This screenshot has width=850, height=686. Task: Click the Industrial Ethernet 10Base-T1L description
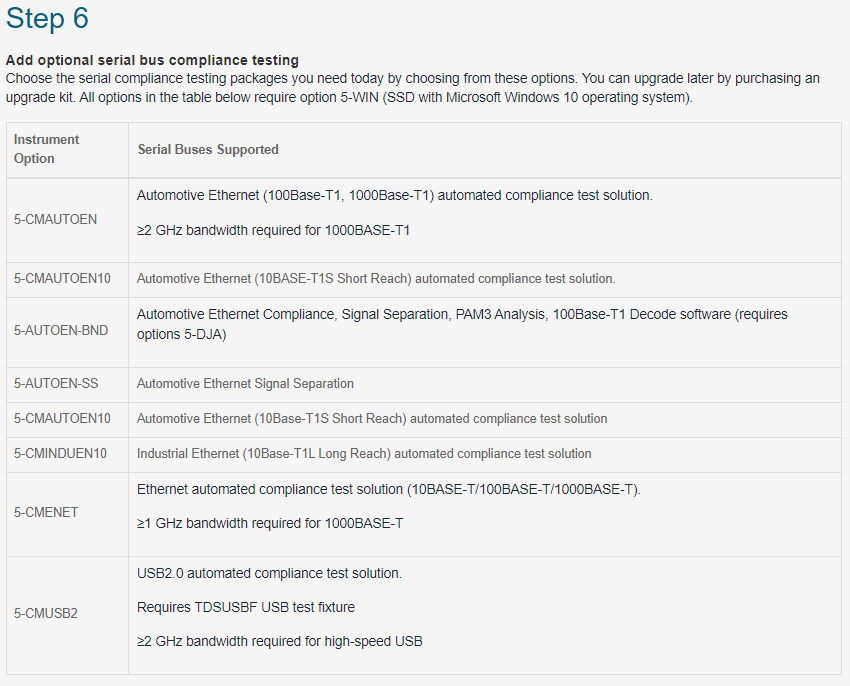(x=364, y=453)
